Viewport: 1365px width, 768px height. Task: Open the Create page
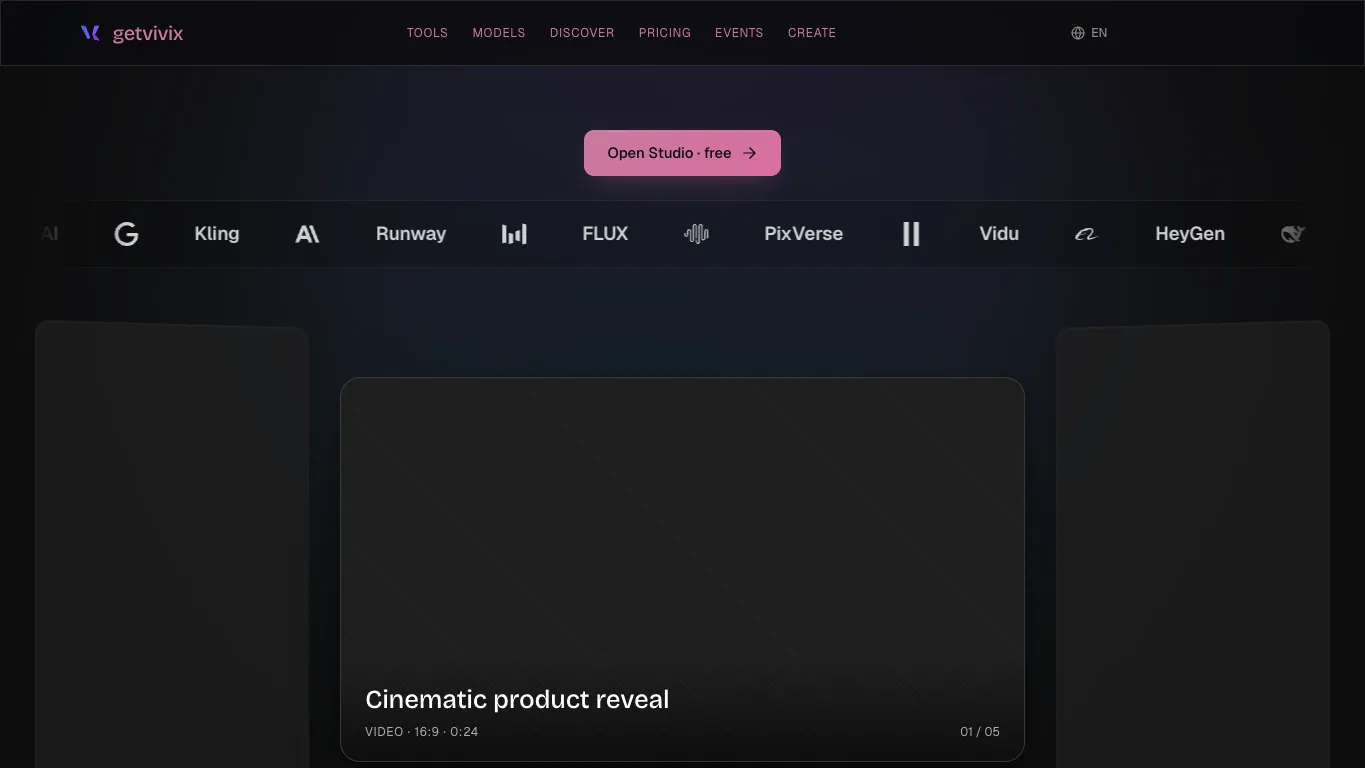(x=812, y=33)
